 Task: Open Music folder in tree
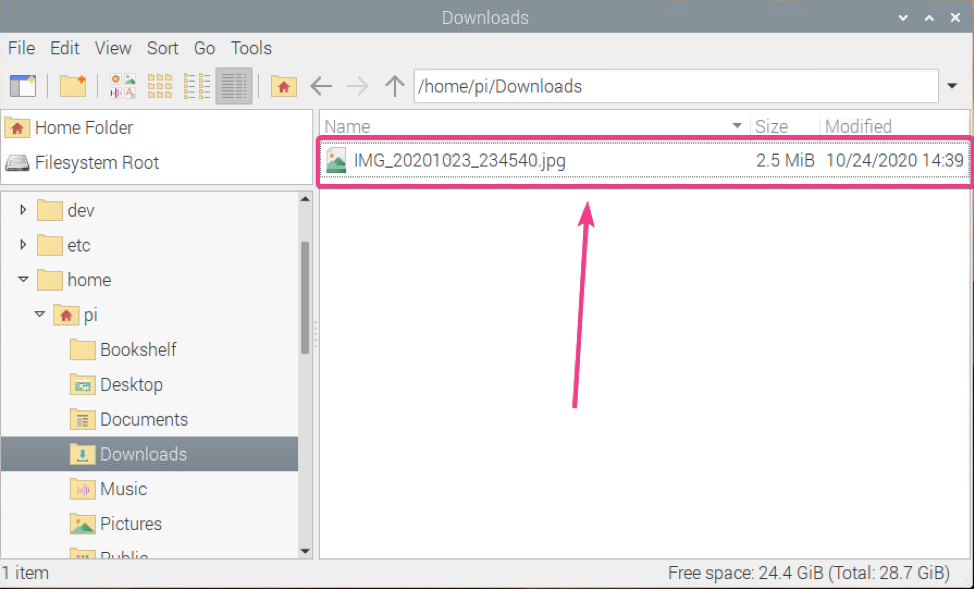point(108,488)
